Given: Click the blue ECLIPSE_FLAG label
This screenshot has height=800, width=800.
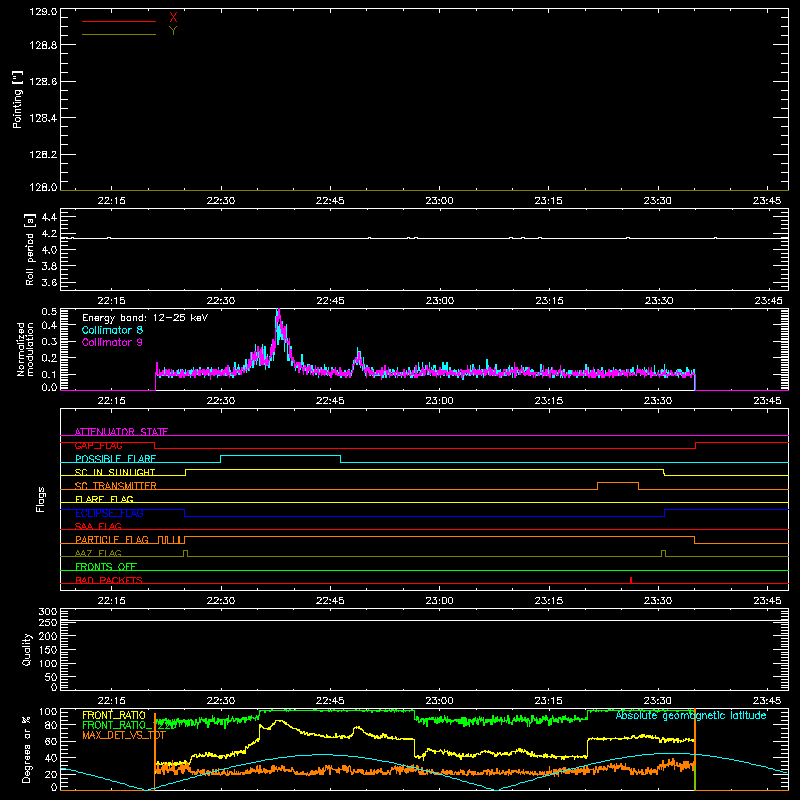Looking at the screenshot, I should [x=109, y=513].
